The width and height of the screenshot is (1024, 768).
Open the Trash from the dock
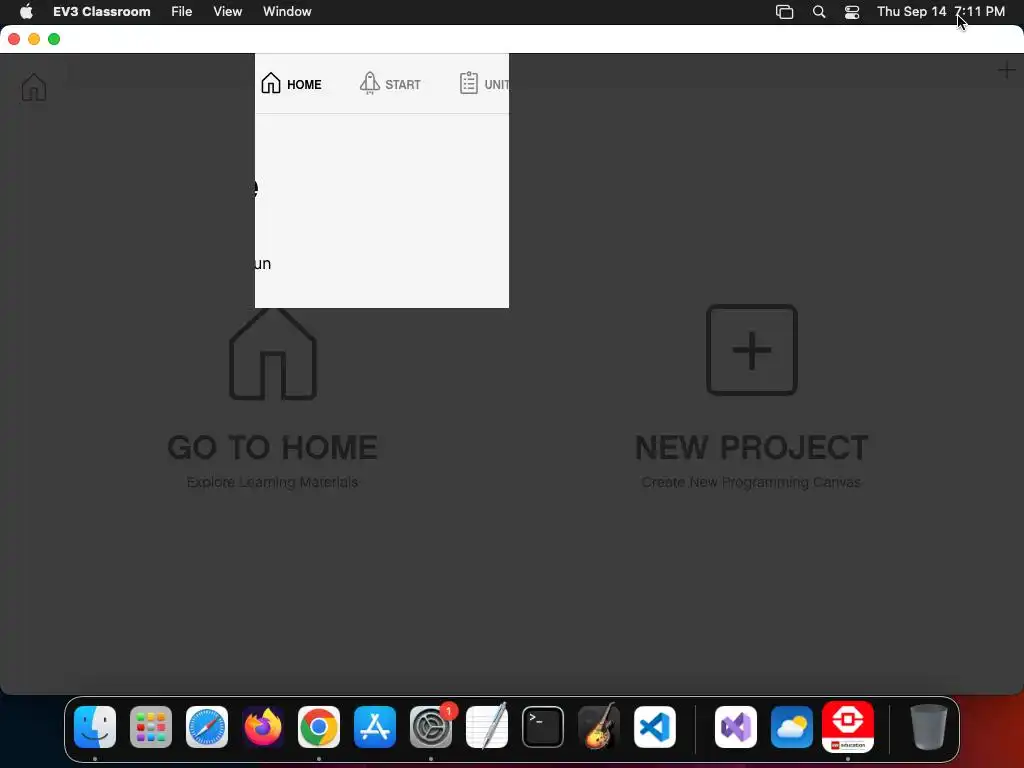point(929,727)
